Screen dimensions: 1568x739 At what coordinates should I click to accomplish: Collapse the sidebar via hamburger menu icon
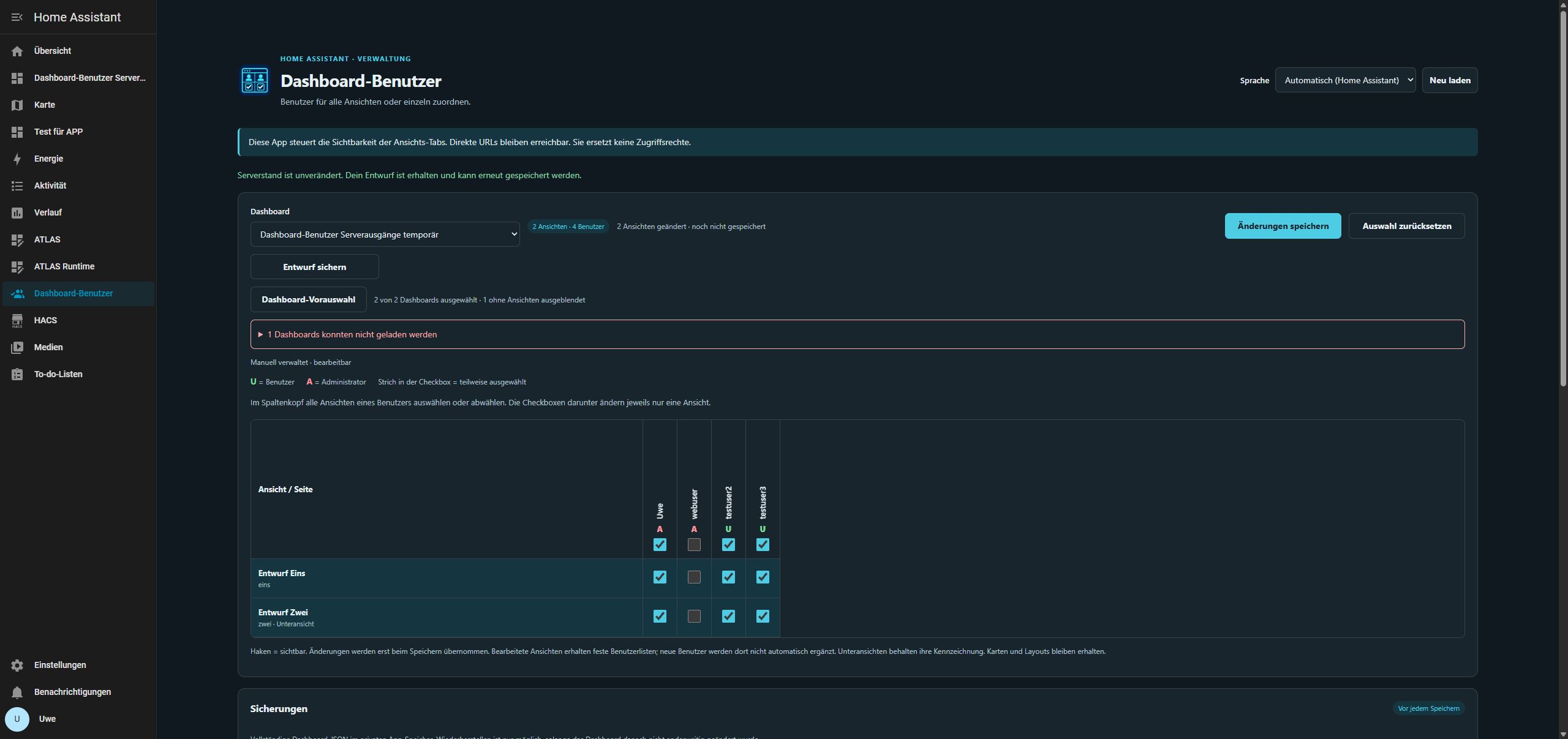point(17,17)
